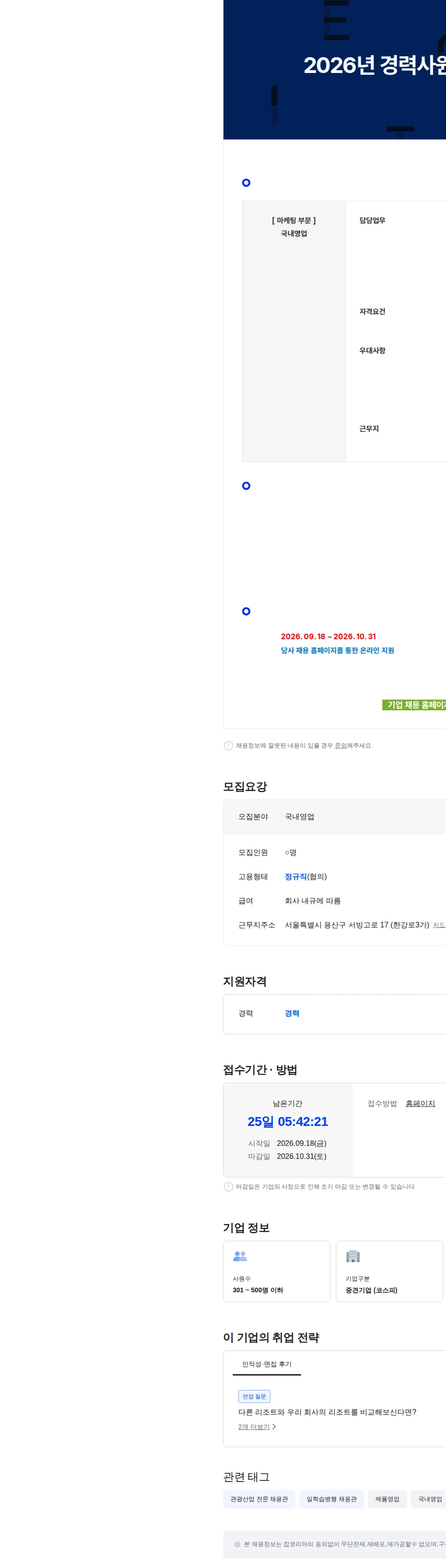446x1568 pixels.
Task: Click 지도 link next to address
Action: click(x=439, y=925)
